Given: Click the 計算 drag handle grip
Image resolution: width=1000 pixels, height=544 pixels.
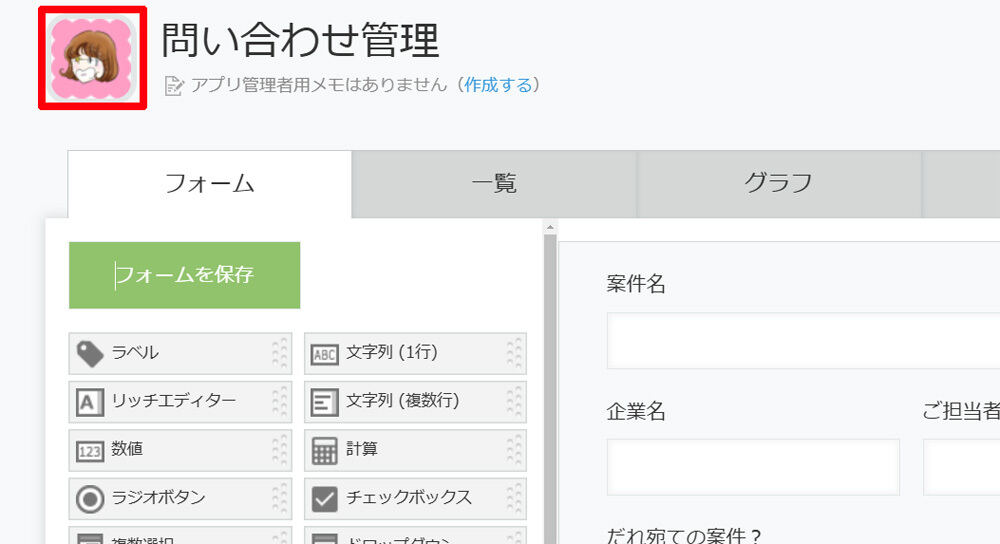Looking at the screenshot, I should click(x=514, y=450).
